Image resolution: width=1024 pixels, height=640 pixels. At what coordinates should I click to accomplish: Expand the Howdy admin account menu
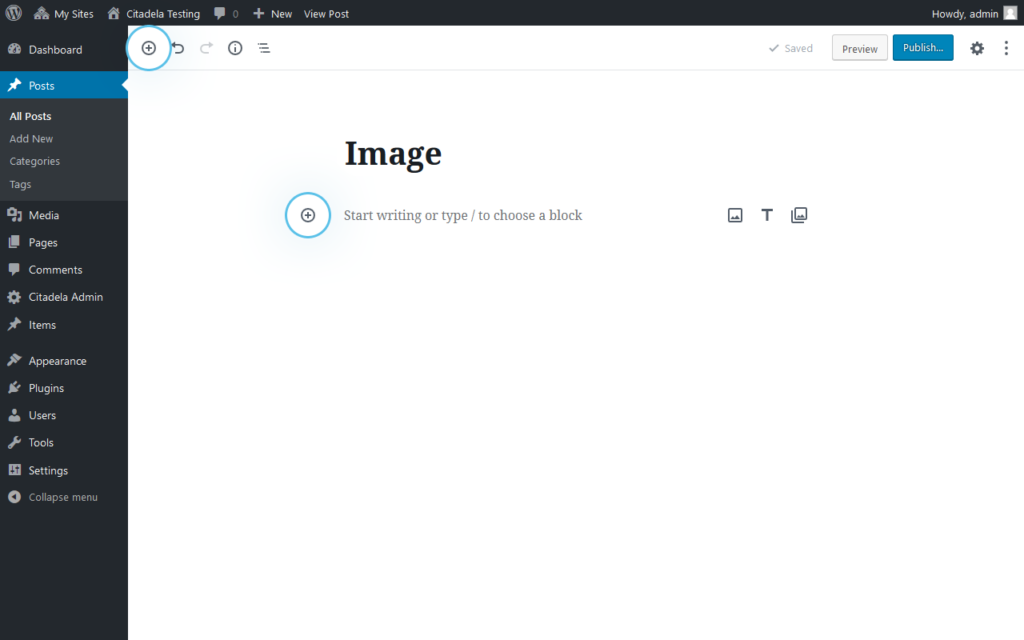967,13
